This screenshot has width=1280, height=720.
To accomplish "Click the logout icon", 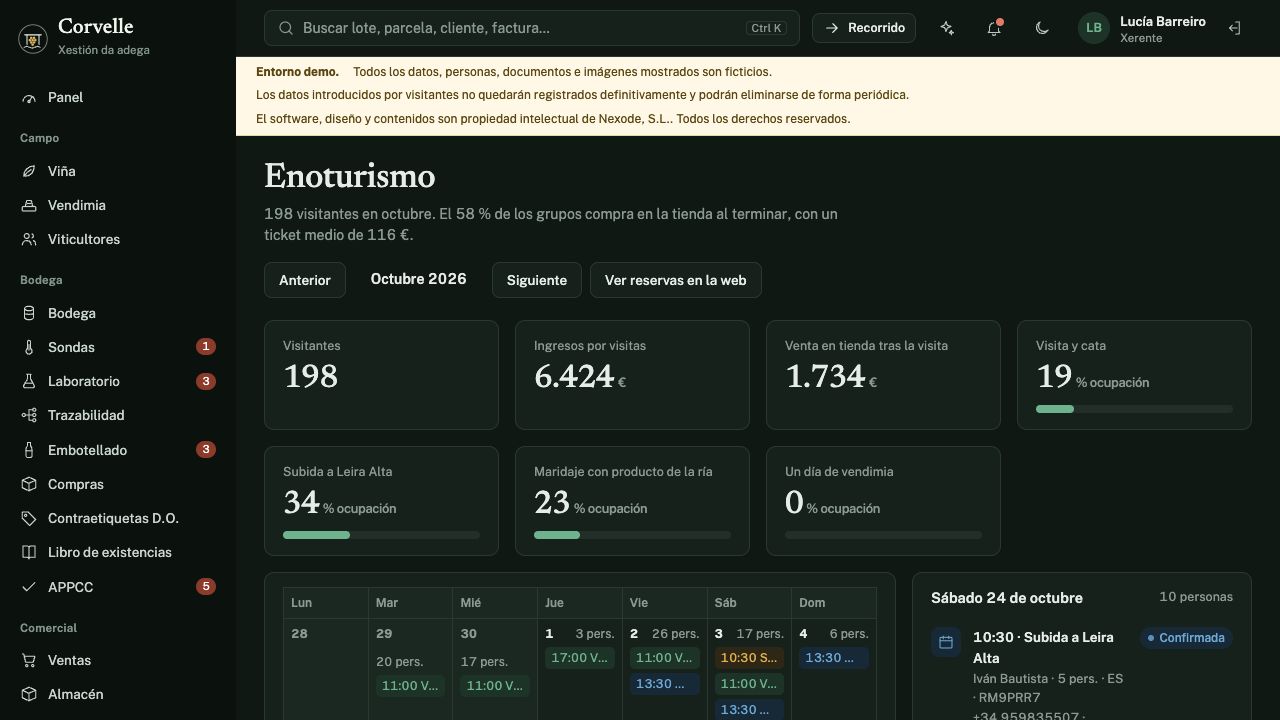I will [1234, 28].
